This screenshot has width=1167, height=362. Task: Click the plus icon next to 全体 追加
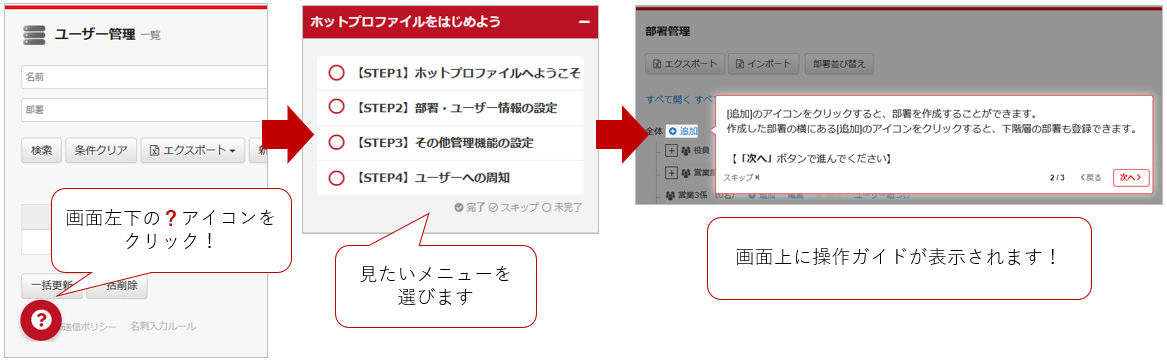pos(672,131)
